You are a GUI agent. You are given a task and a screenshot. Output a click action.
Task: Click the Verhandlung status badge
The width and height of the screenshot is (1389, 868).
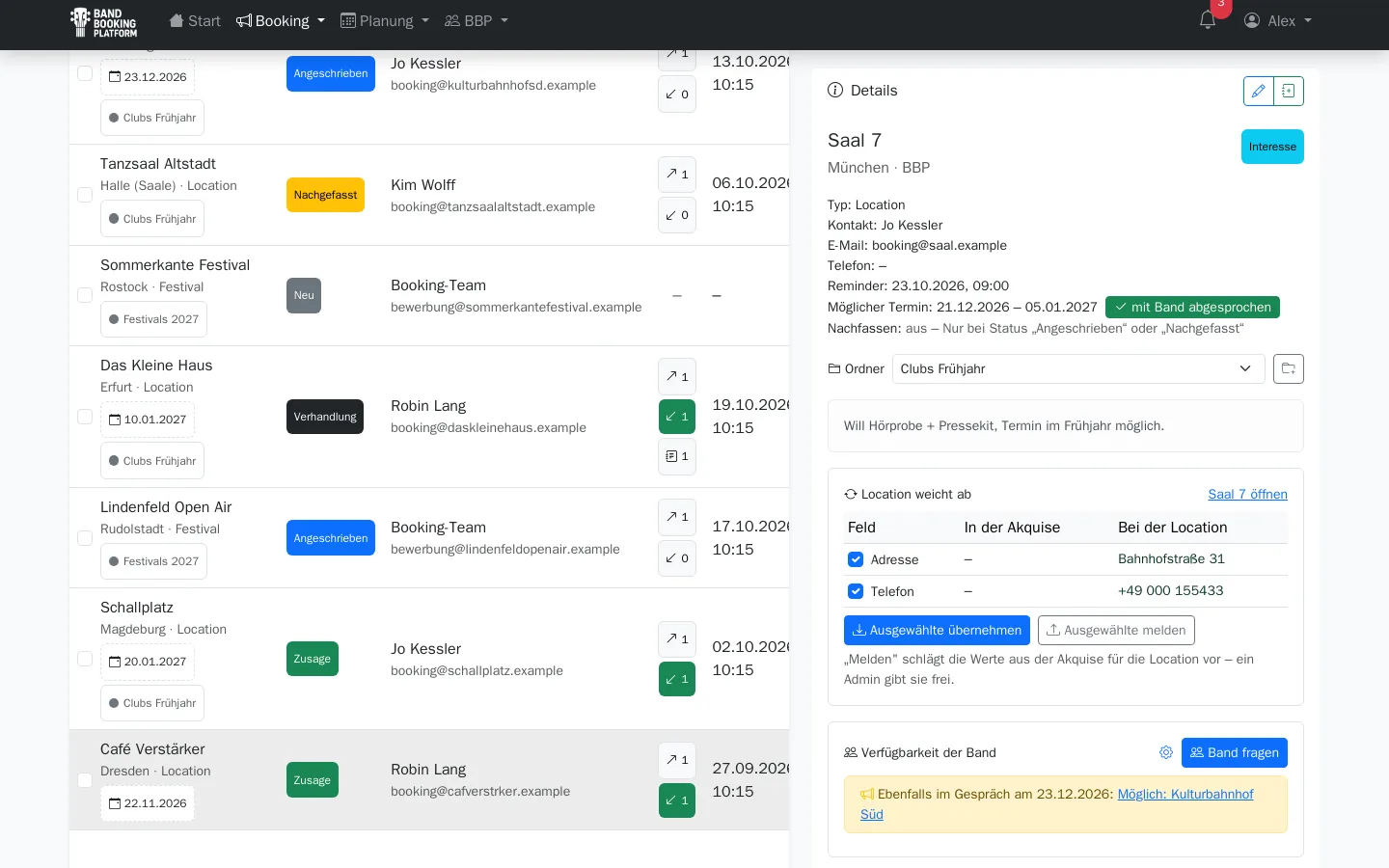325,417
